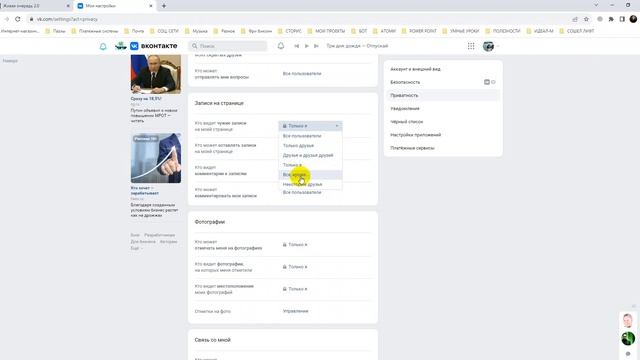Open the Chrome profile avatar
The image size is (640, 360).
[633, 19]
